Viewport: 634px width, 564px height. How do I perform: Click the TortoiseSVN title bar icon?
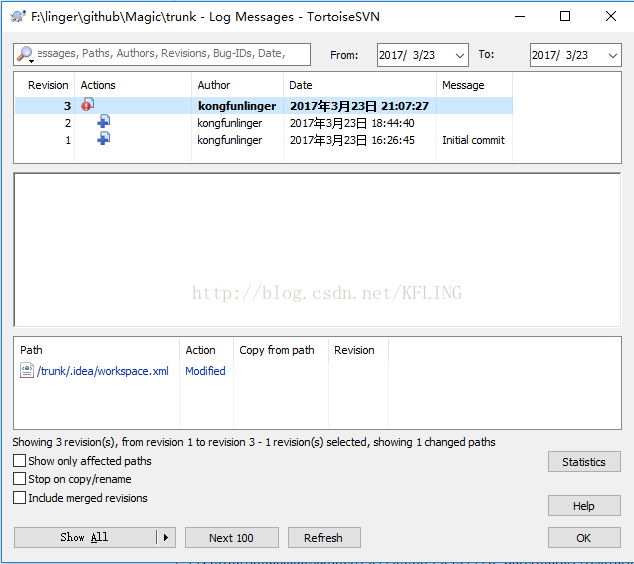[18, 17]
